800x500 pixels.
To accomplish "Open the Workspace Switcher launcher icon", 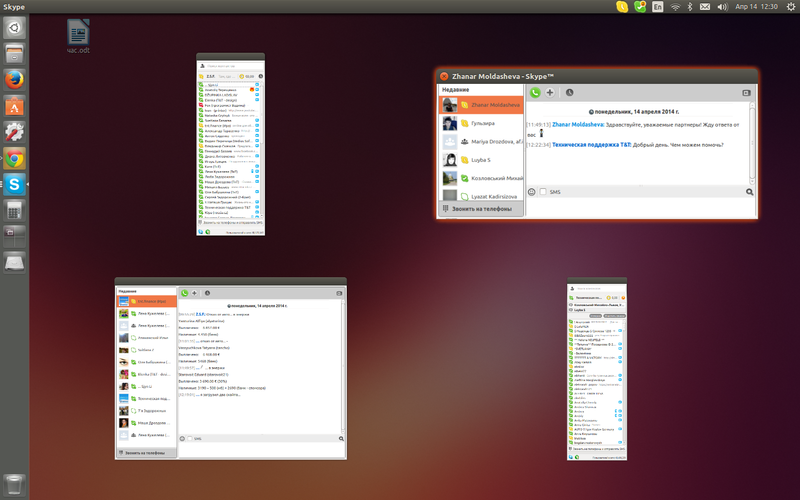I will click(x=14, y=237).
